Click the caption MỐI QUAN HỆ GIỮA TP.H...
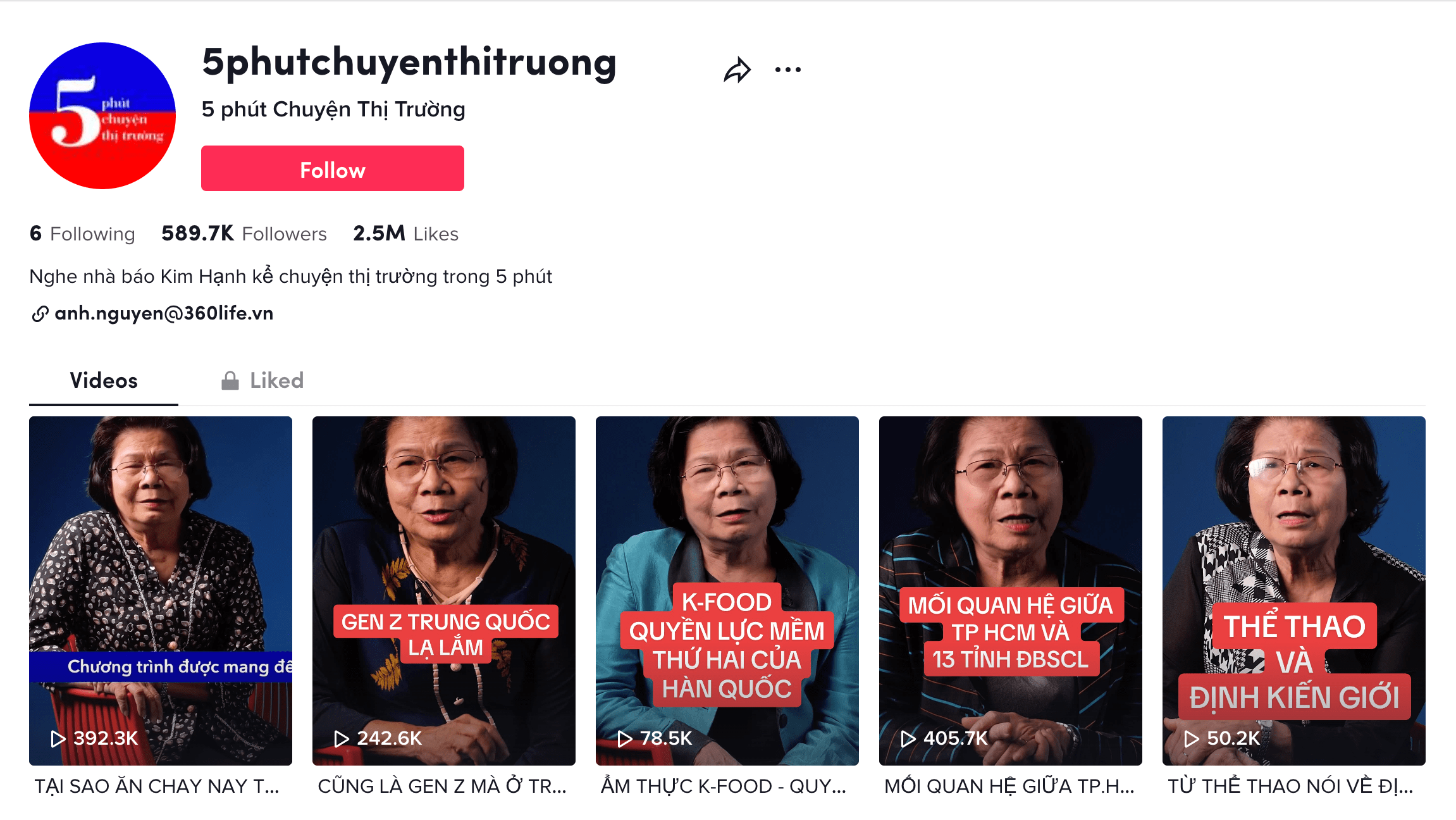This screenshot has height=820, width=1456. tap(1009, 786)
